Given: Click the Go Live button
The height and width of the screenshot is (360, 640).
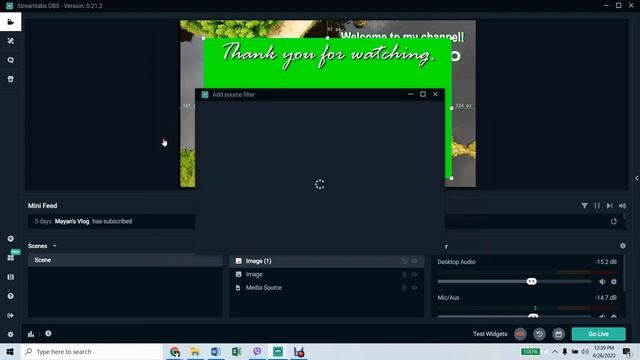Looking at the screenshot, I should [598, 334].
